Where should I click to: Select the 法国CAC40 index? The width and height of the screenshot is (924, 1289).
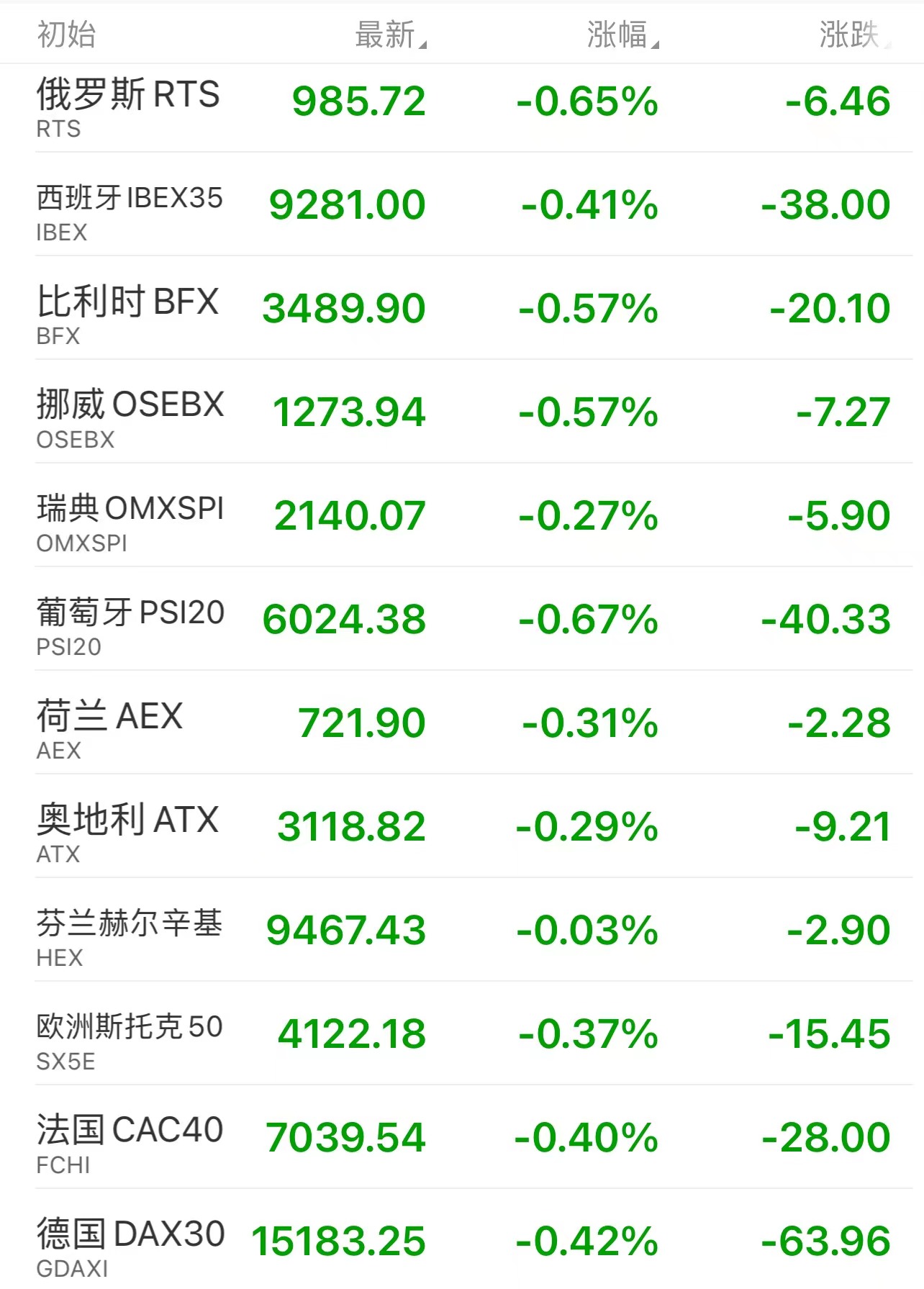pos(130,1131)
